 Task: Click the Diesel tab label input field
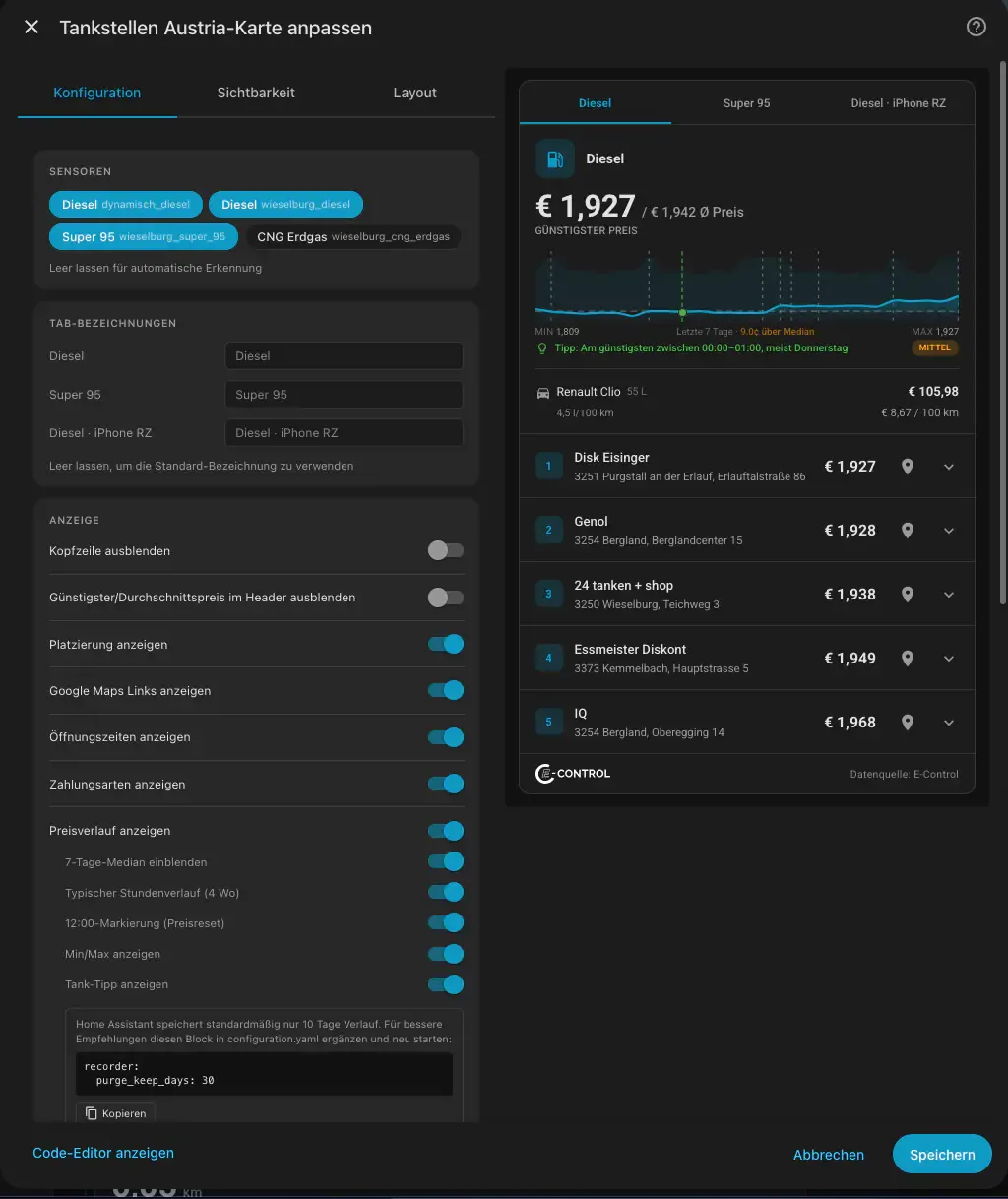344,356
